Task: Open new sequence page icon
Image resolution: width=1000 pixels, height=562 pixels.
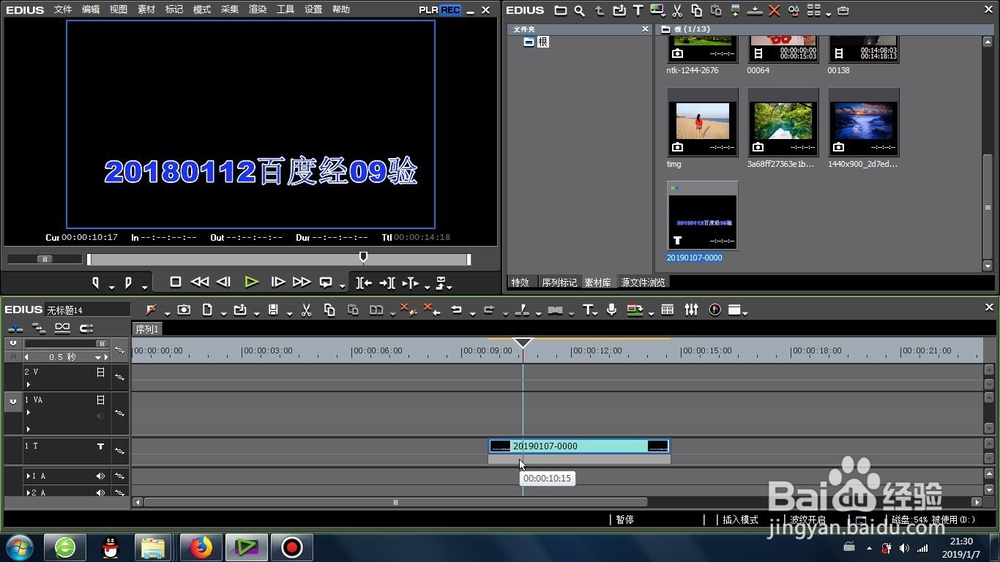Action: tap(207, 310)
